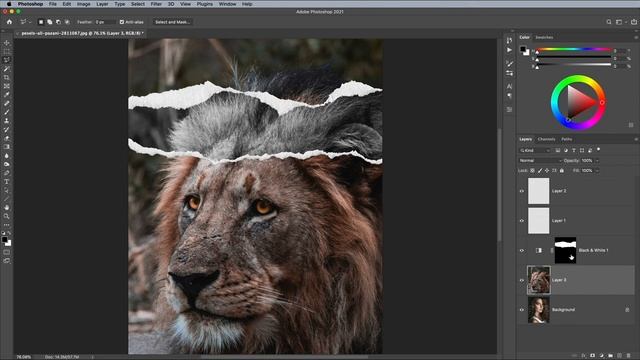Select the Blur tool

[7, 156]
